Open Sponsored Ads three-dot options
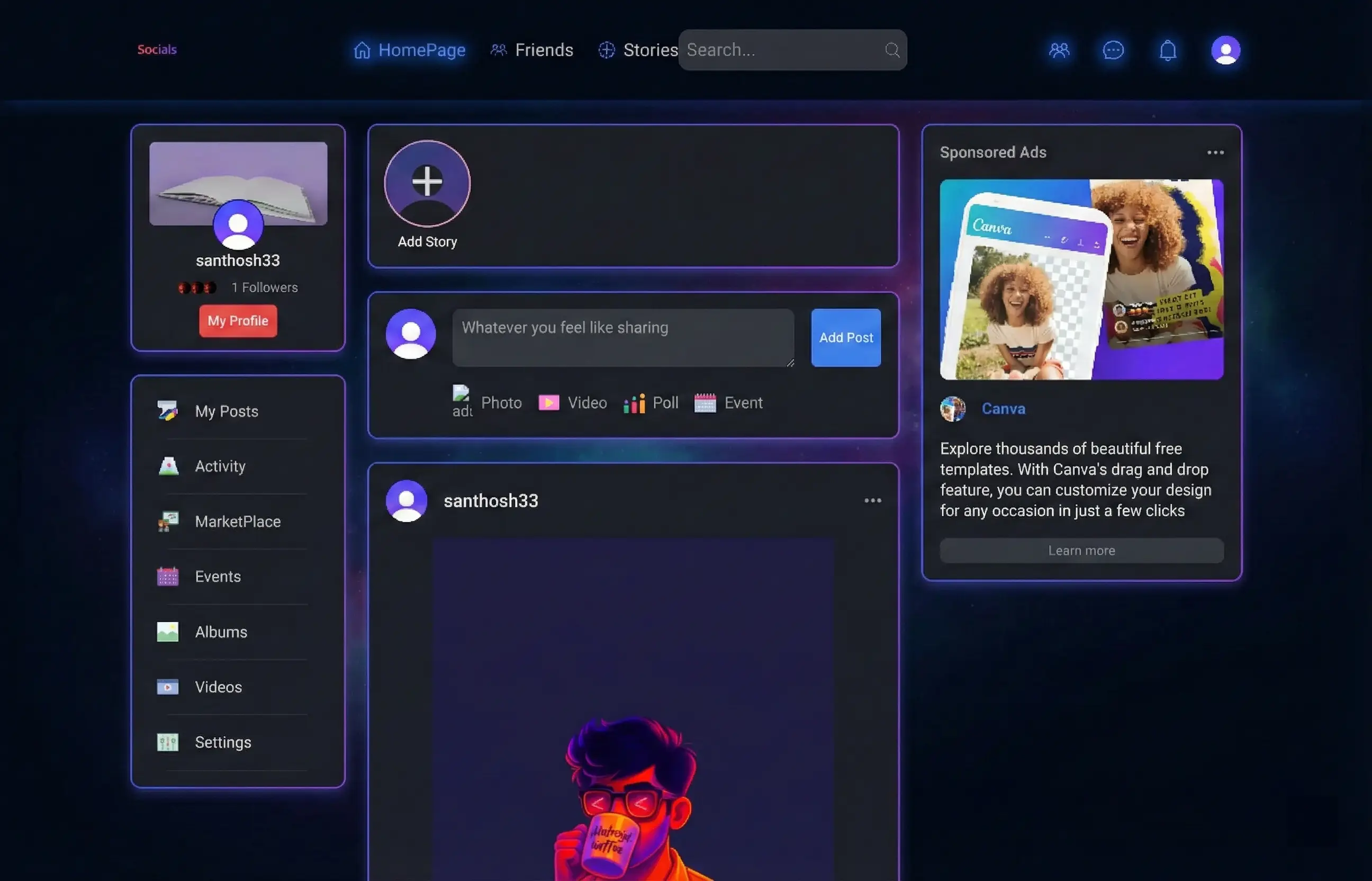The height and width of the screenshot is (881, 1372). coord(1215,152)
